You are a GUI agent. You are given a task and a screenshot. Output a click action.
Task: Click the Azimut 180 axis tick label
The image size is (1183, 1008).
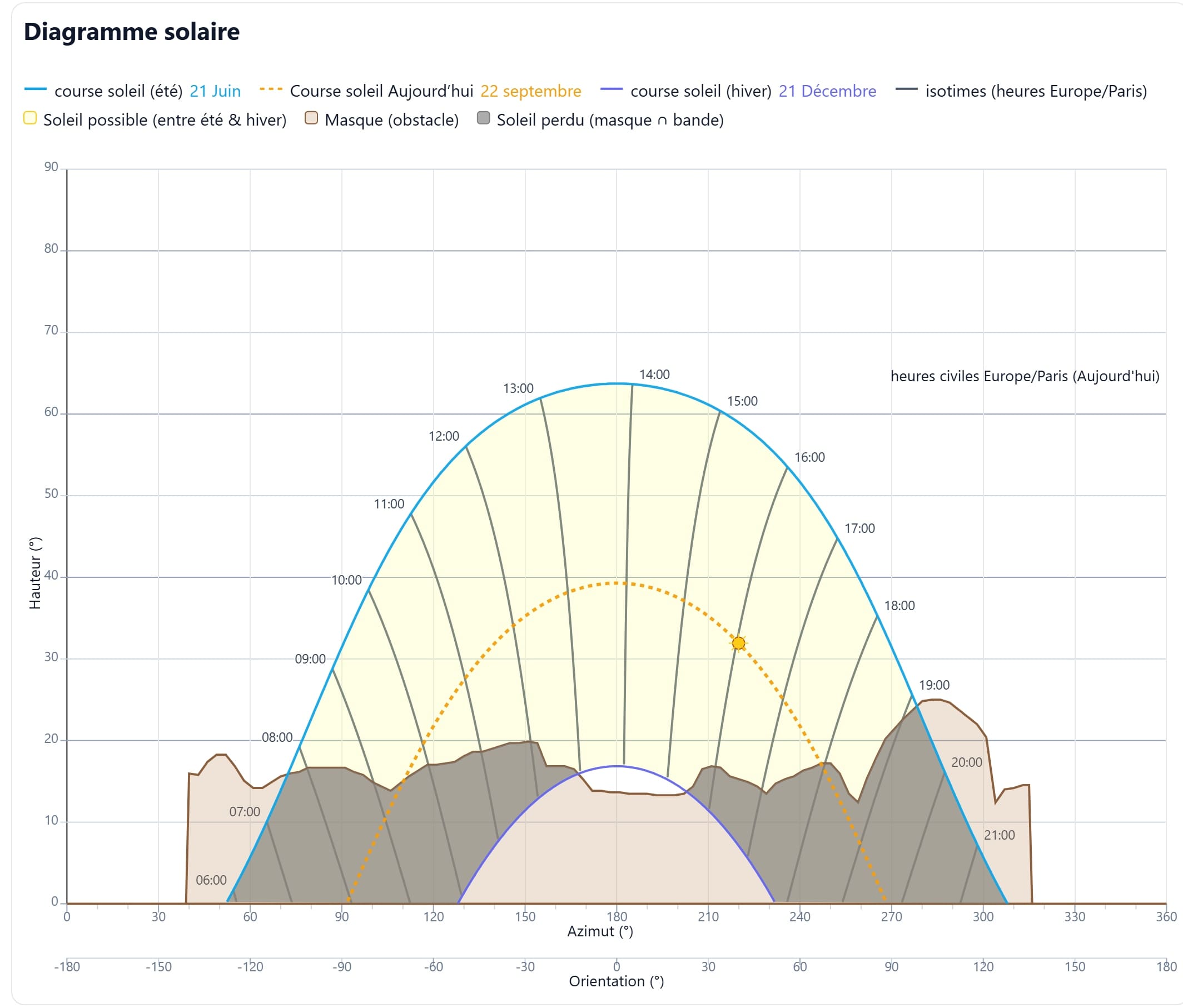pyautogui.click(x=617, y=917)
